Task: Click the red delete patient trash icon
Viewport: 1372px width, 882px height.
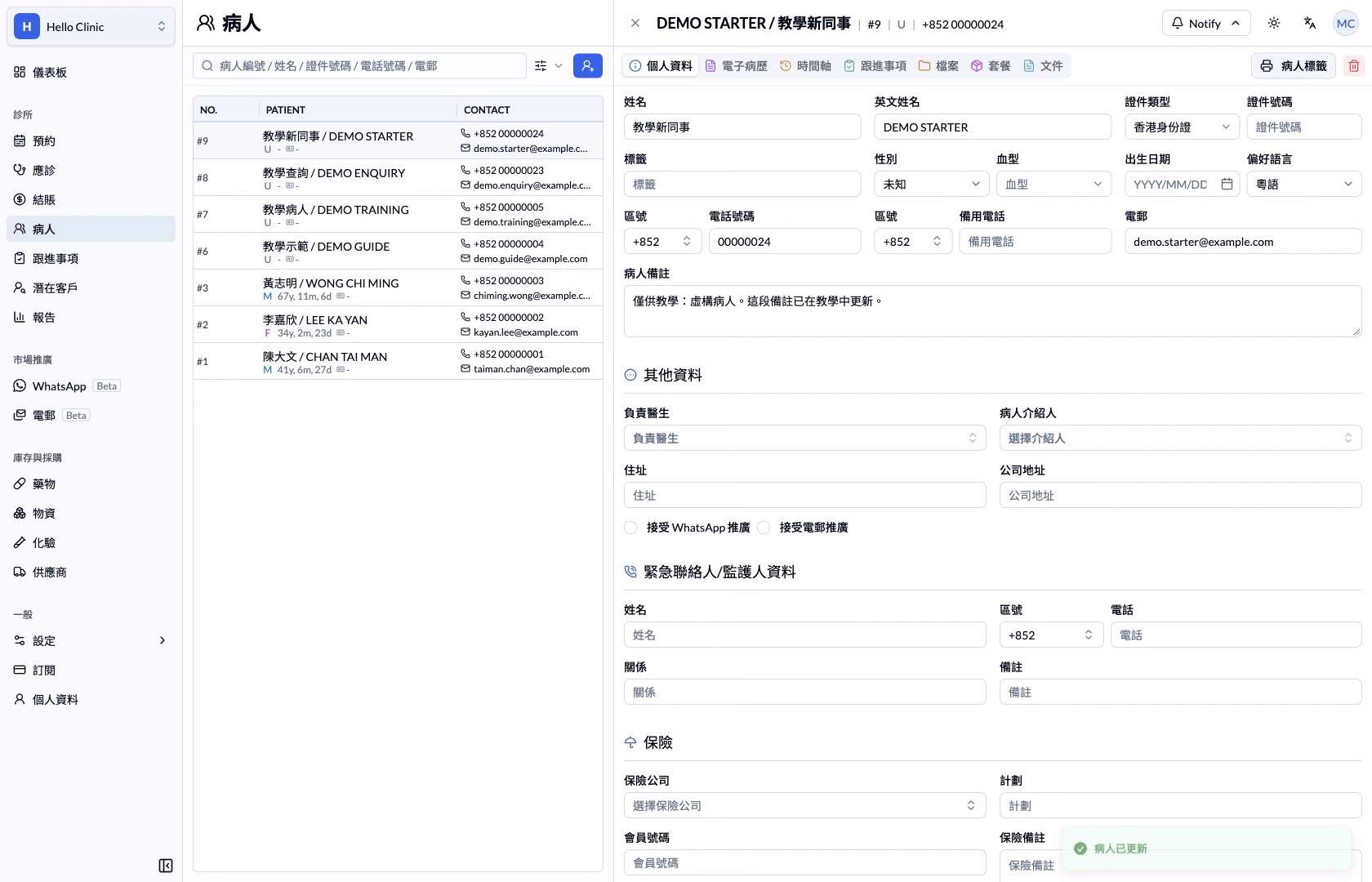Action: (1354, 65)
